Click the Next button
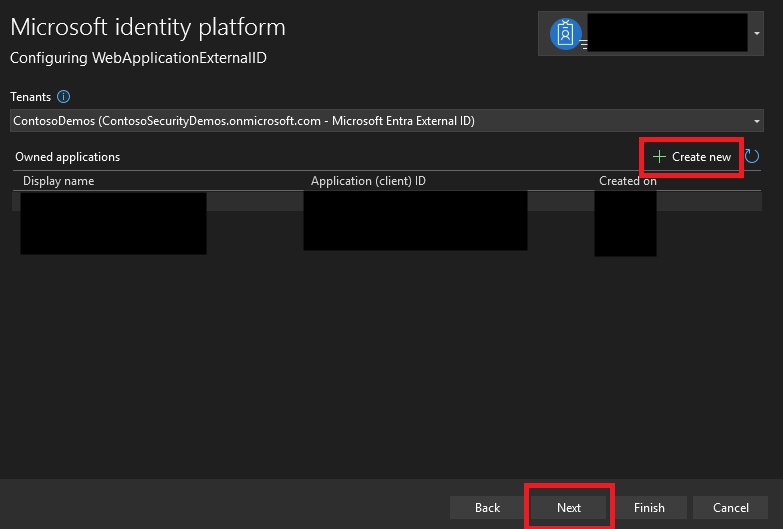 point(569,508)
